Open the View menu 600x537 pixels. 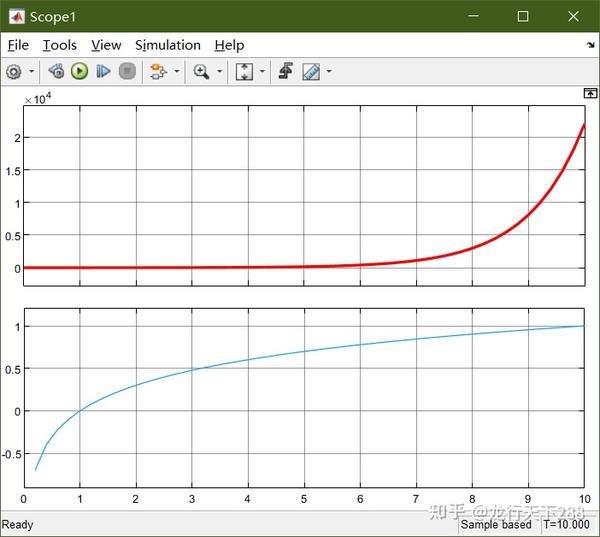click(106, 45)
